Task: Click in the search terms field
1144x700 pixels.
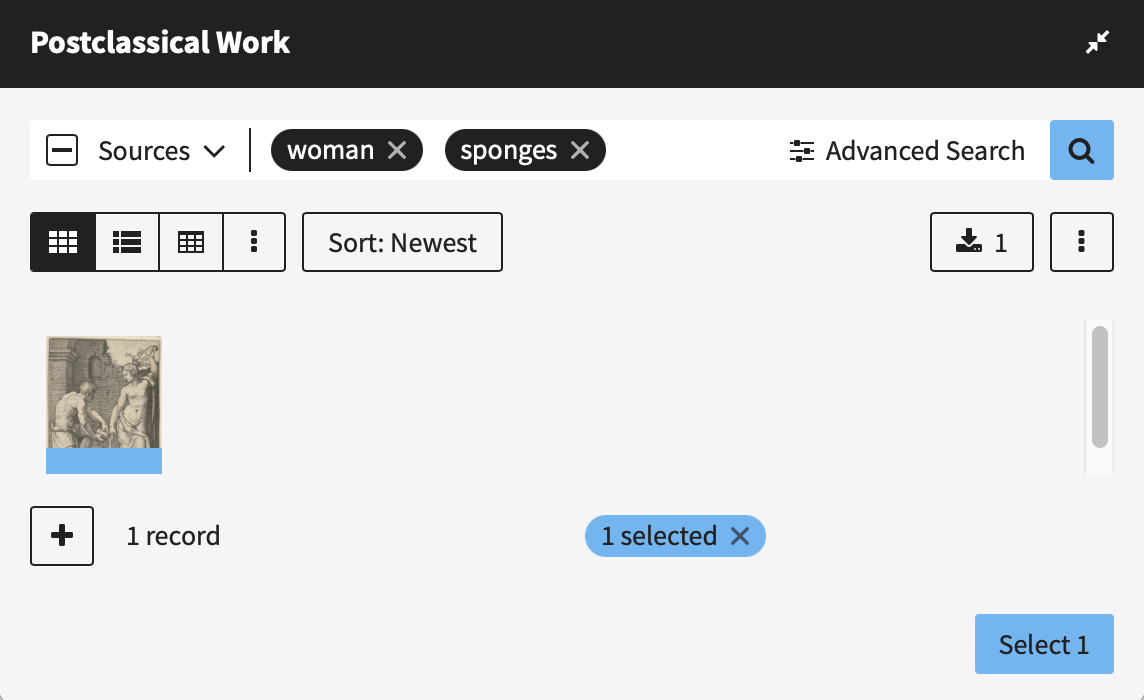Action: tap(690, 151)
